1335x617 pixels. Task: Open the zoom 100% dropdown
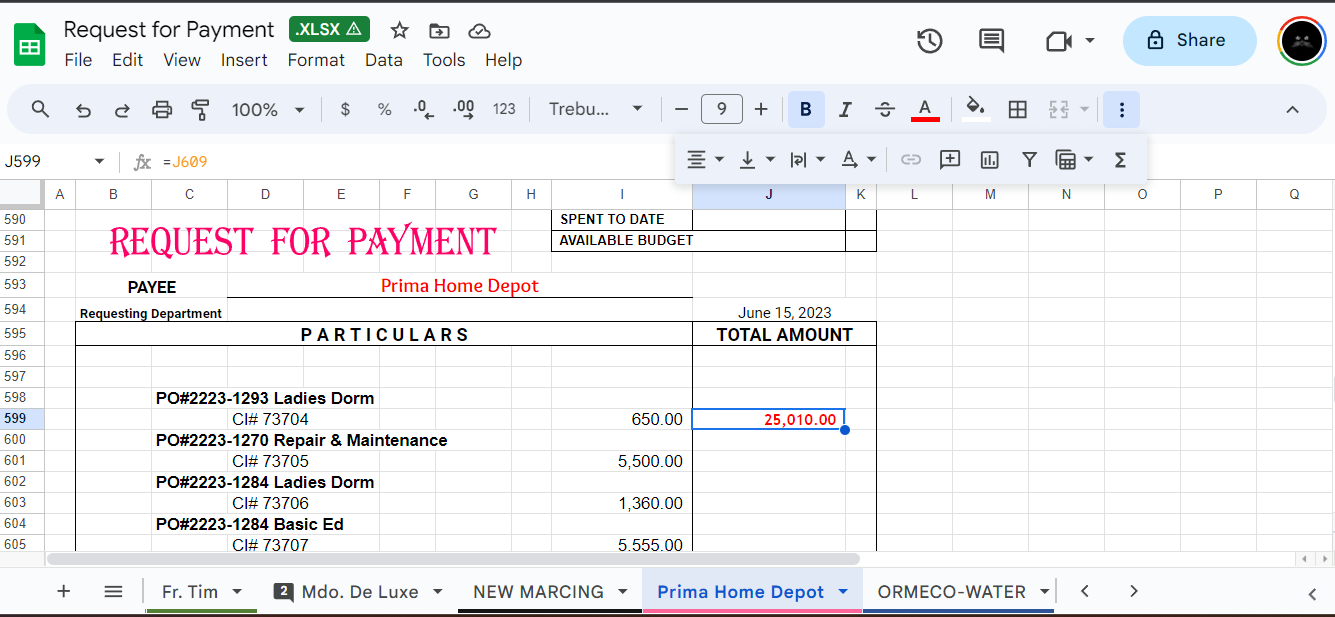coord(268,110)
